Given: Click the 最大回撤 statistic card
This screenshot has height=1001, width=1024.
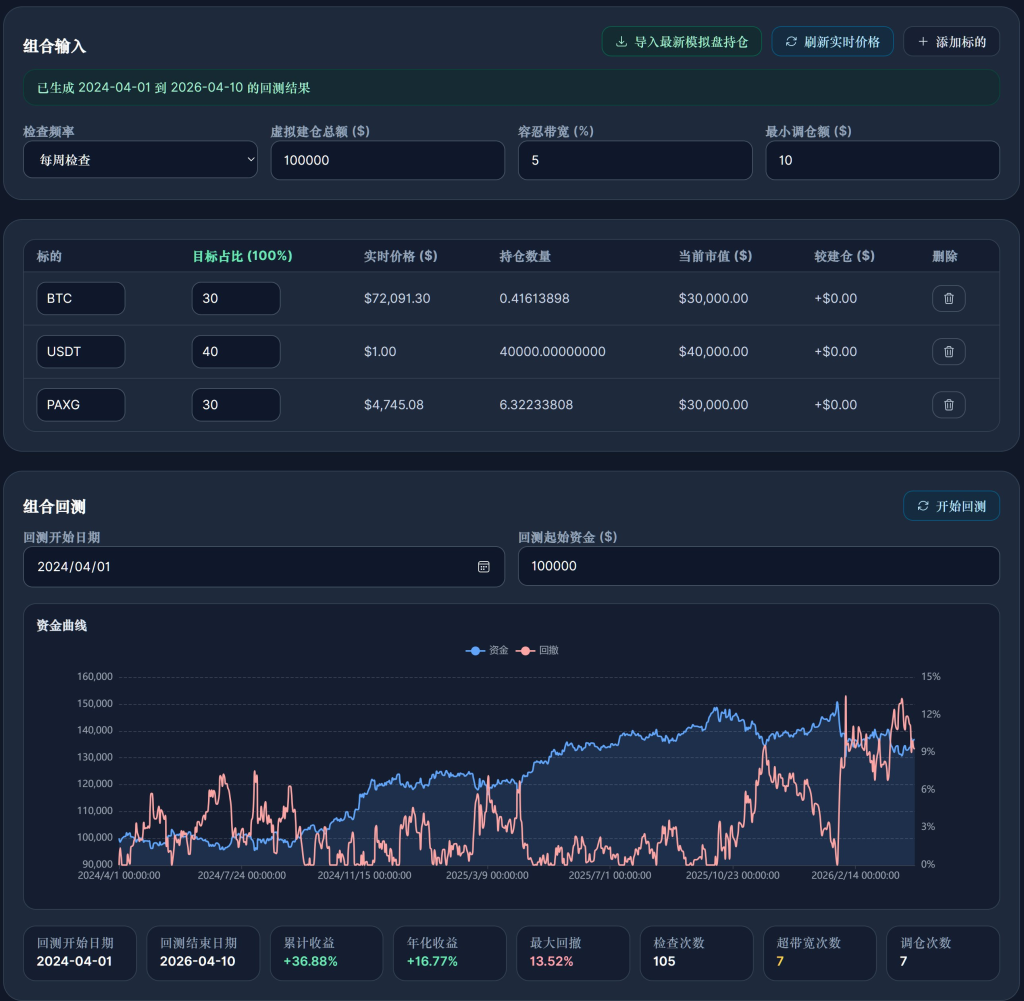Looking at the screenshot, I should pyautogui.click(x=572, y=952).
